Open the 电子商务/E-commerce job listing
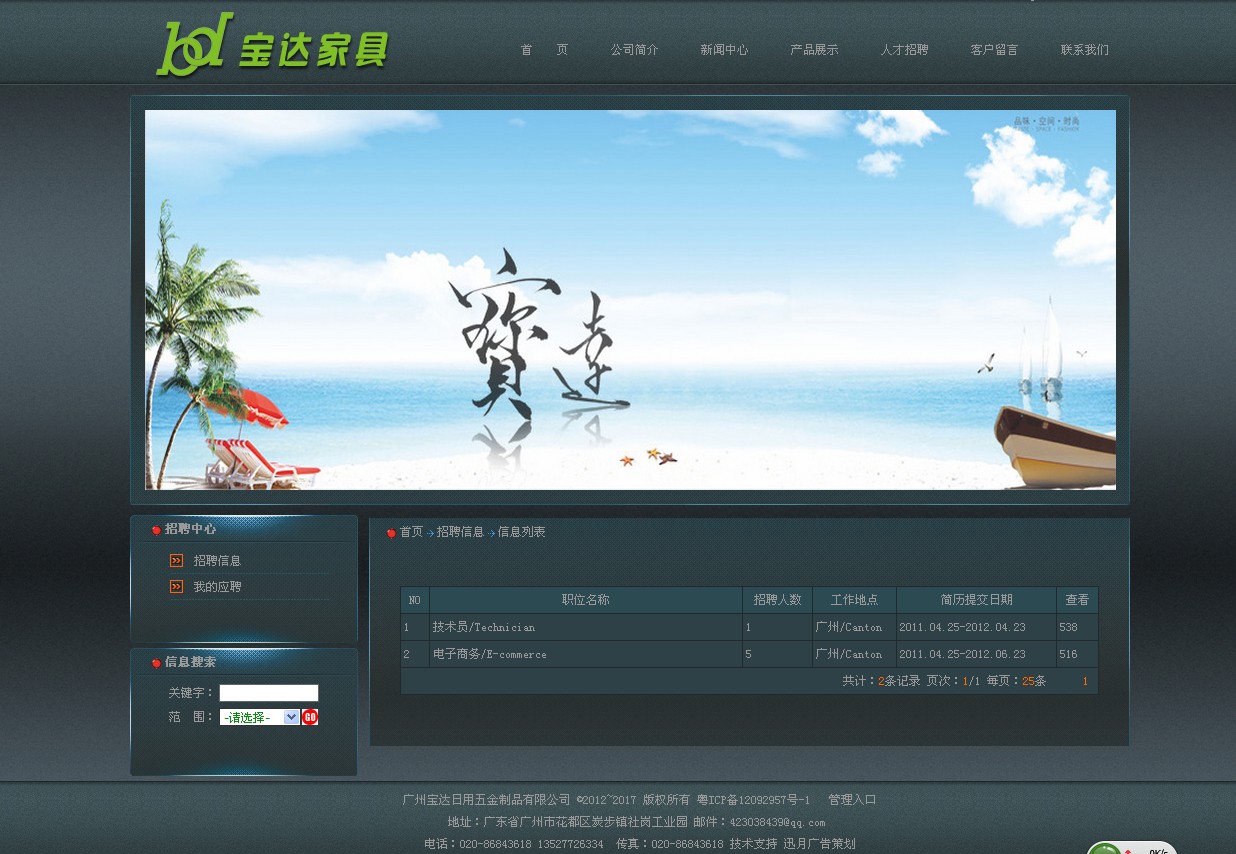1236x854 pixels. 489,655
